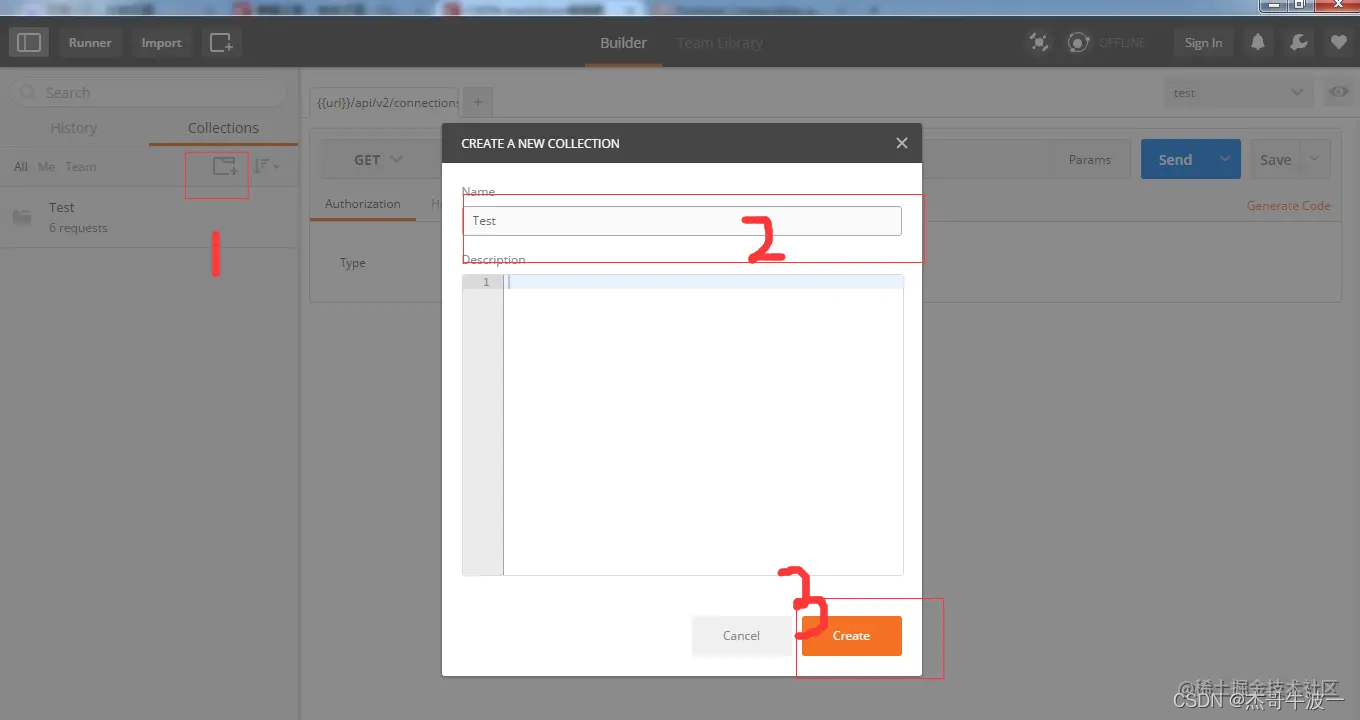Switch to the Collections tab
Screen dimensions: 1360x720
click(x=223, y=128)
